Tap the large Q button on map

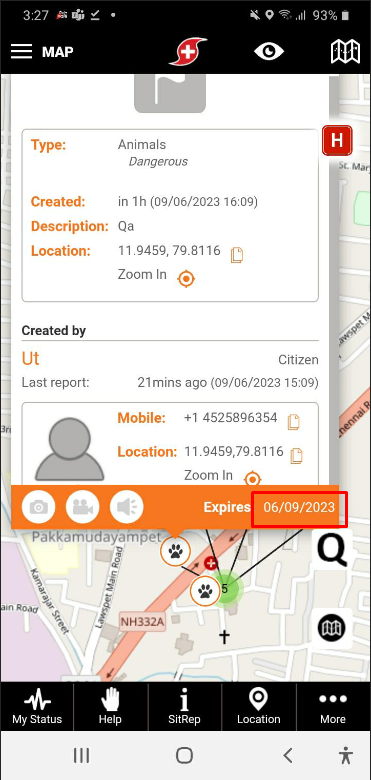332,550
